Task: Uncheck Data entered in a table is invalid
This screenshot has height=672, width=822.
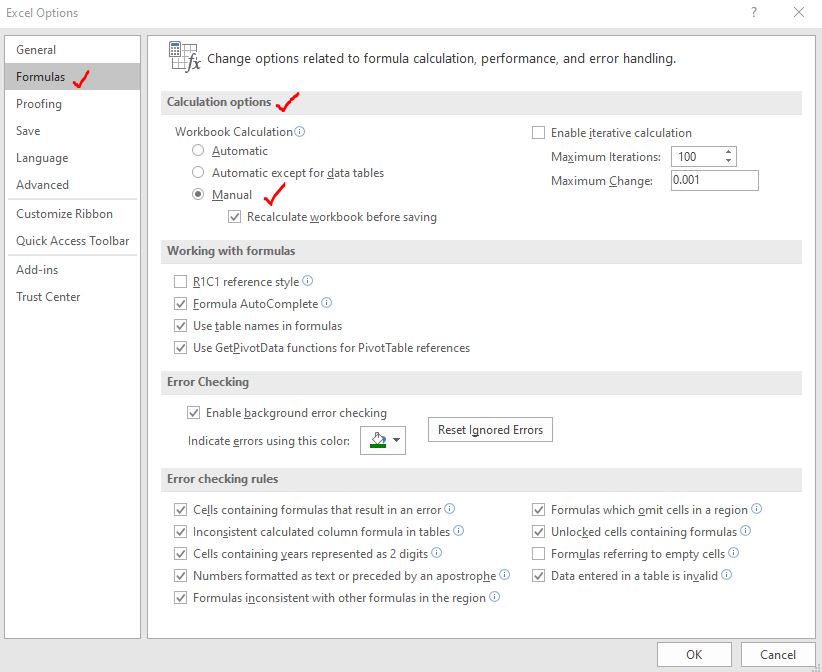Action: coord(538,576)
